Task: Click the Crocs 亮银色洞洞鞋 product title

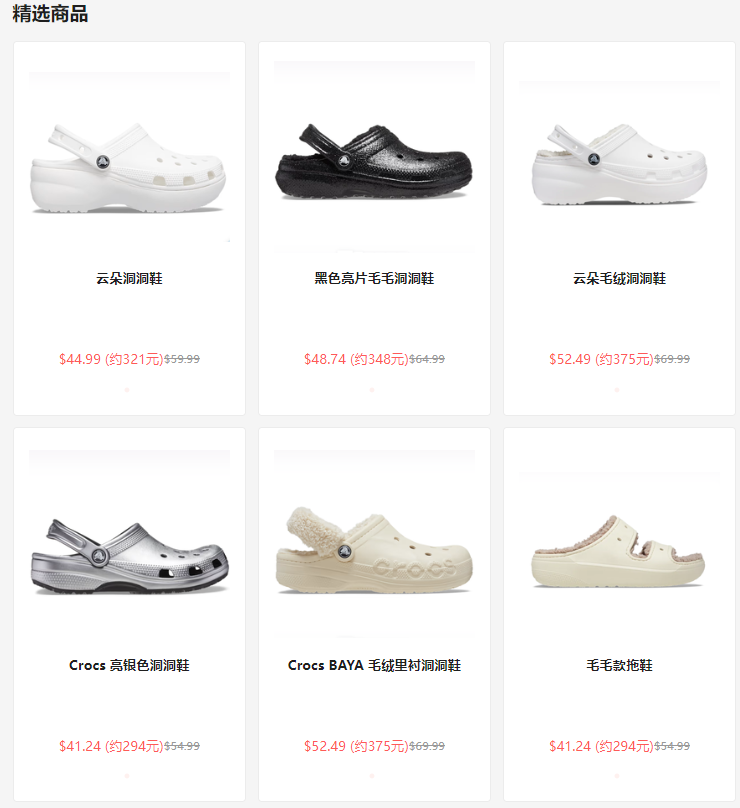Action: pos(129,665)
